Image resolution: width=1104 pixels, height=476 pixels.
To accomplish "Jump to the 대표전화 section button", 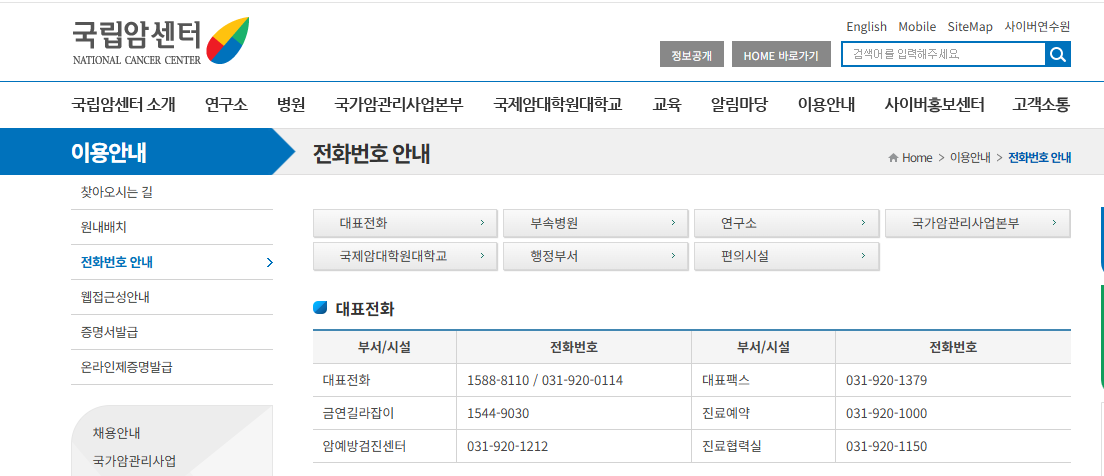I will tap(406, 223).
